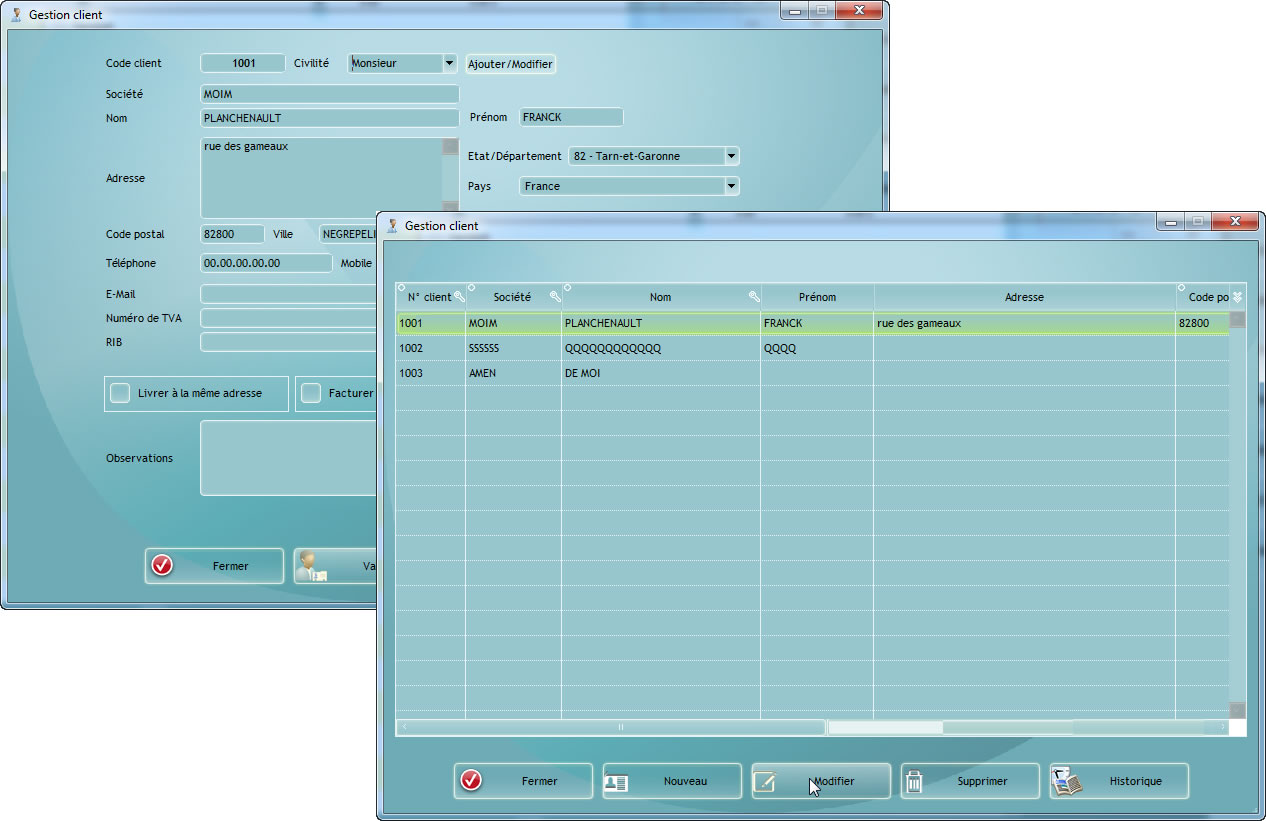Image resolution: width=1266 pixels, height=821 pixels.
Task: Click the red checkmark icon in the client list window
Action: [470, 781]
